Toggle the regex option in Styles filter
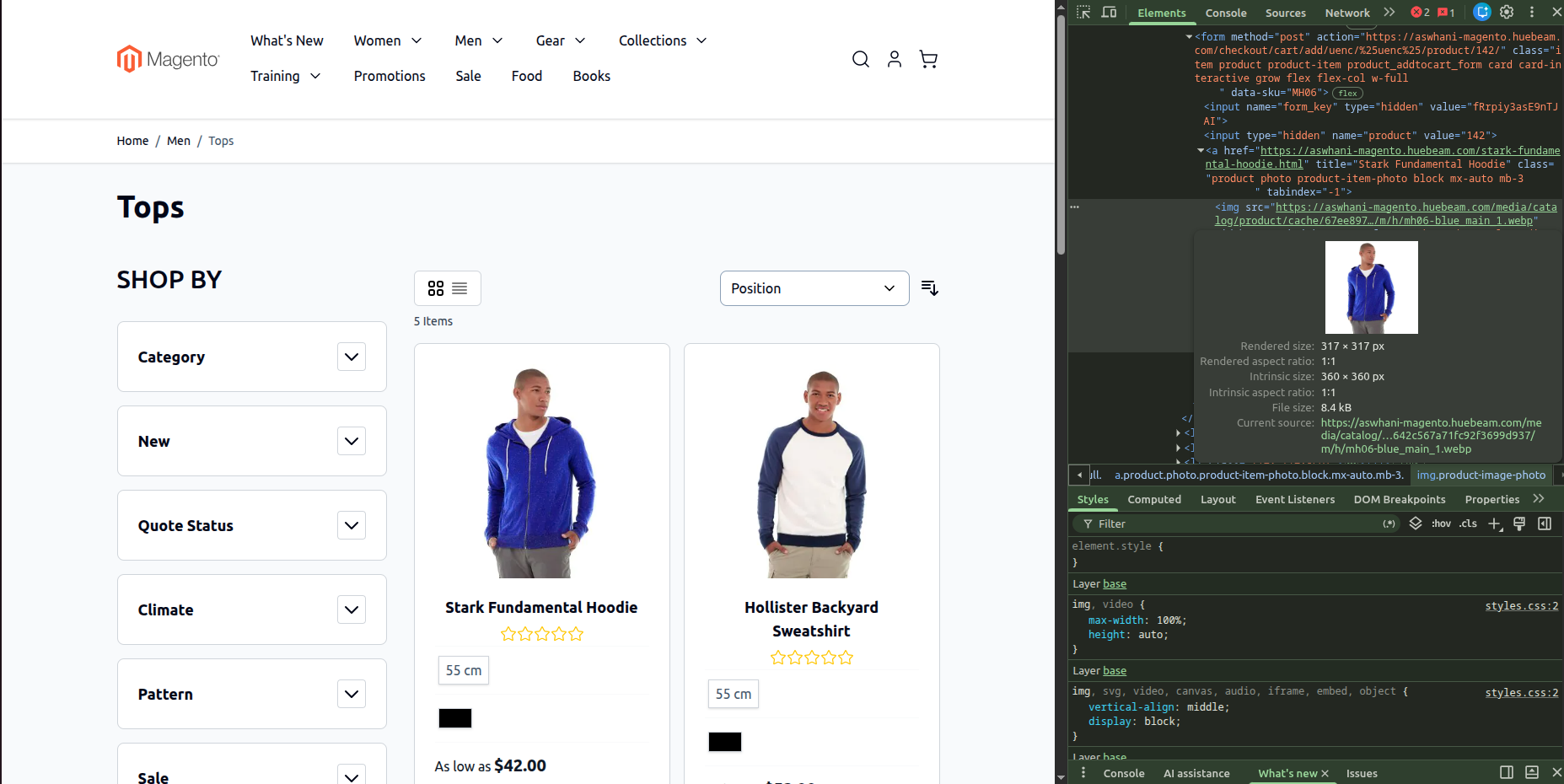The image size is (1564, 784). tap(1389, 524)
